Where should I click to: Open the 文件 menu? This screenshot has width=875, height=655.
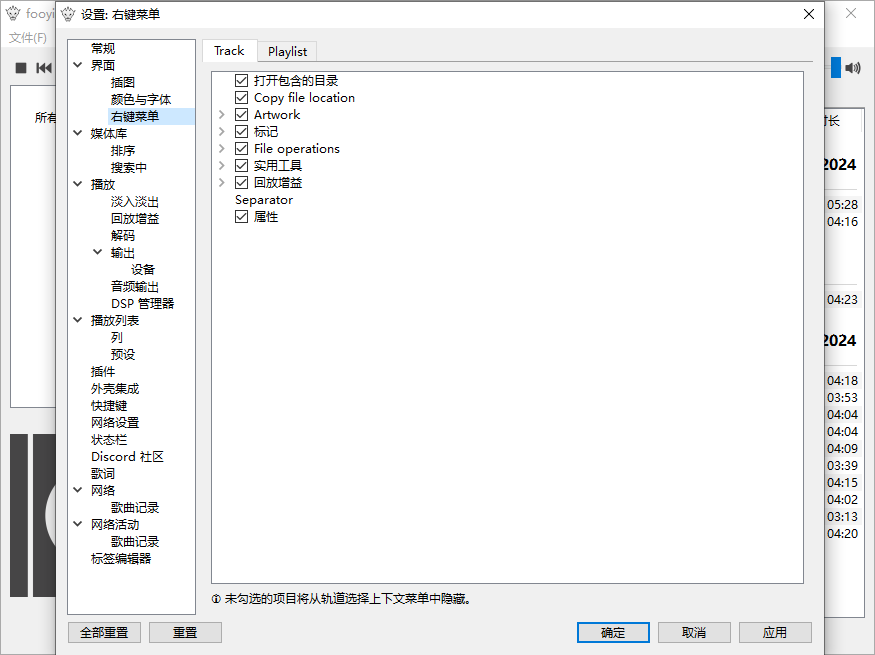tap(27, 37)
